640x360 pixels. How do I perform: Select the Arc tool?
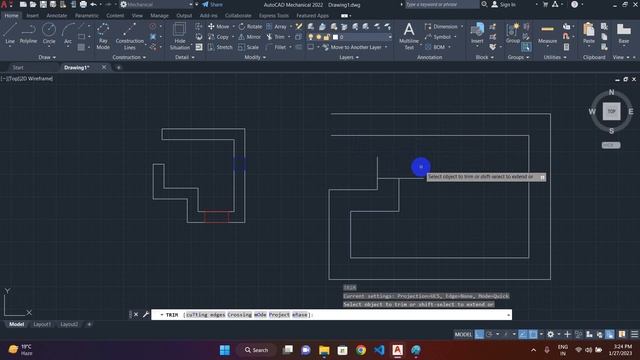68,33
